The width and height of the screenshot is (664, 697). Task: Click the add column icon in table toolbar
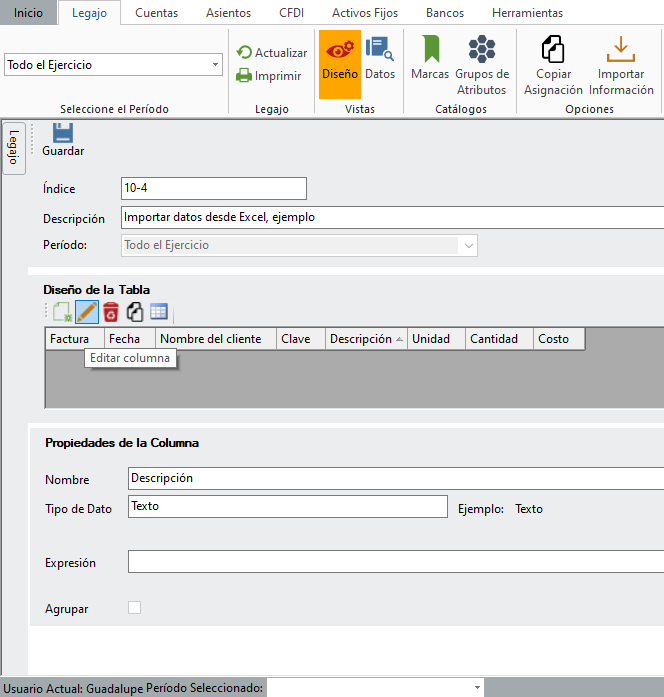[62, 311]
